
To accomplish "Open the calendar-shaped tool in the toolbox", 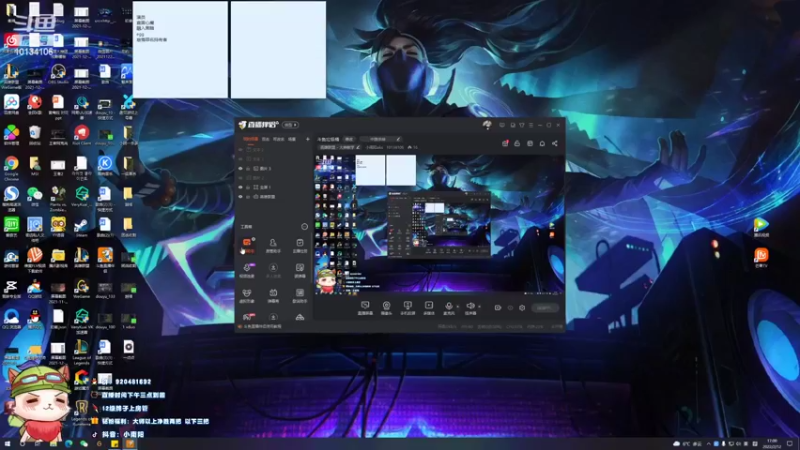I will click(x=299, y=245).
